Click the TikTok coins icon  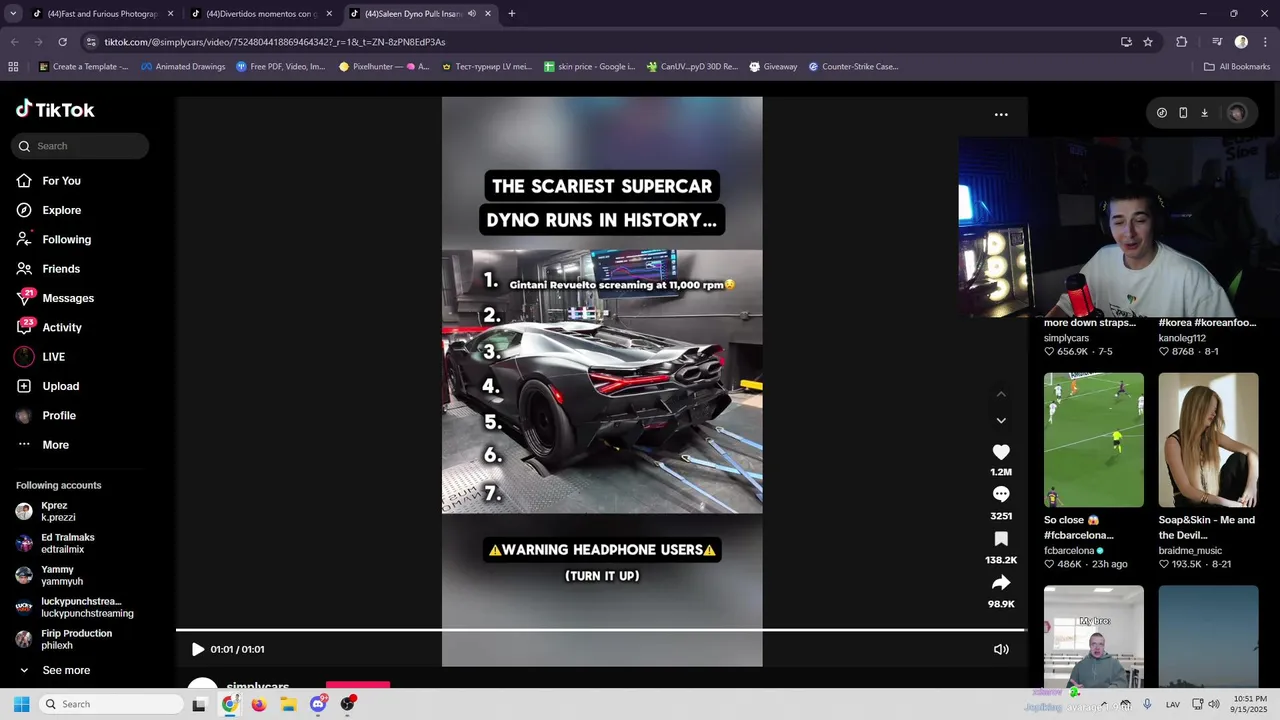click(x=1161, y=113)
